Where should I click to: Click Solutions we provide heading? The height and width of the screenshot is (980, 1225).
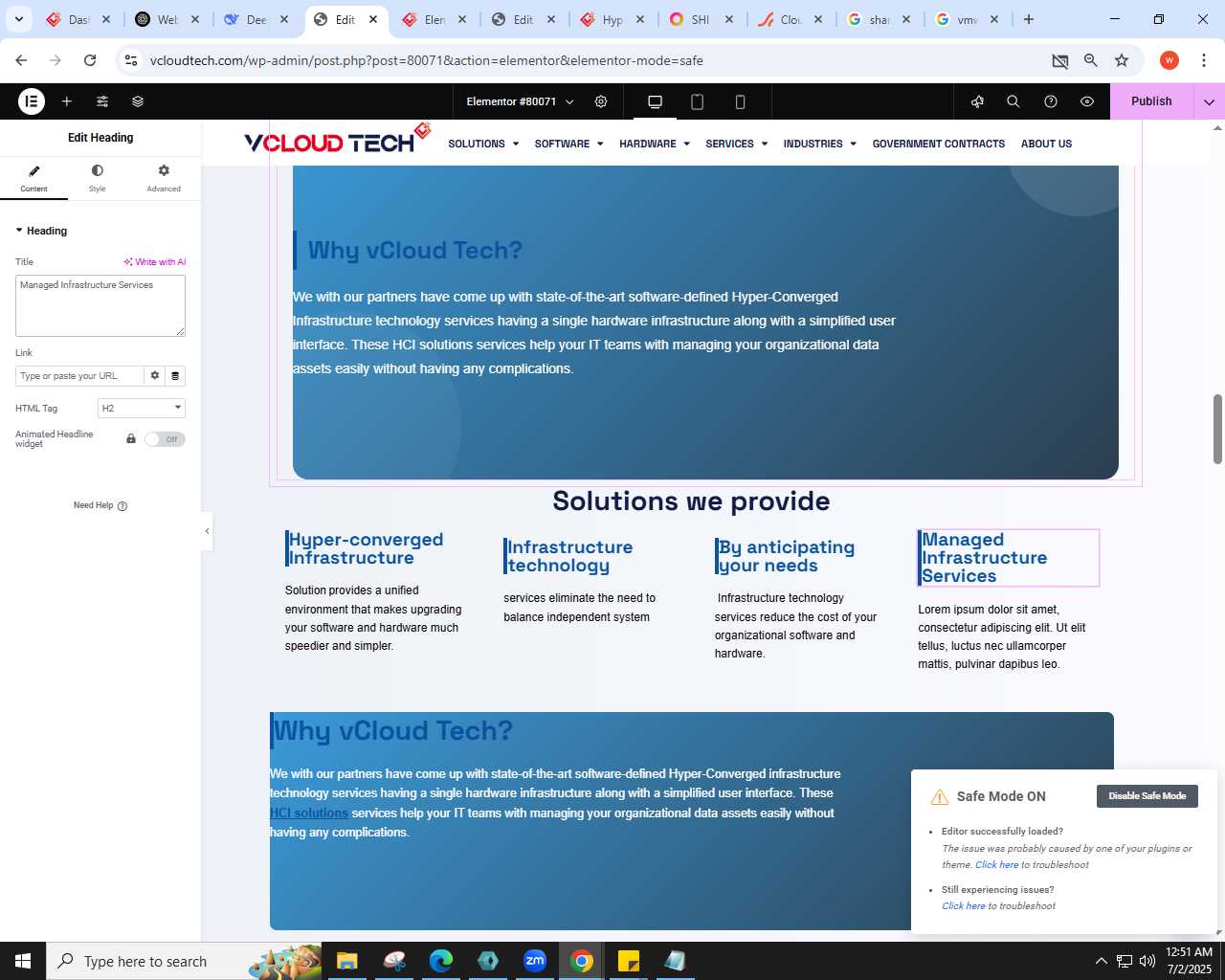(691, 501)
